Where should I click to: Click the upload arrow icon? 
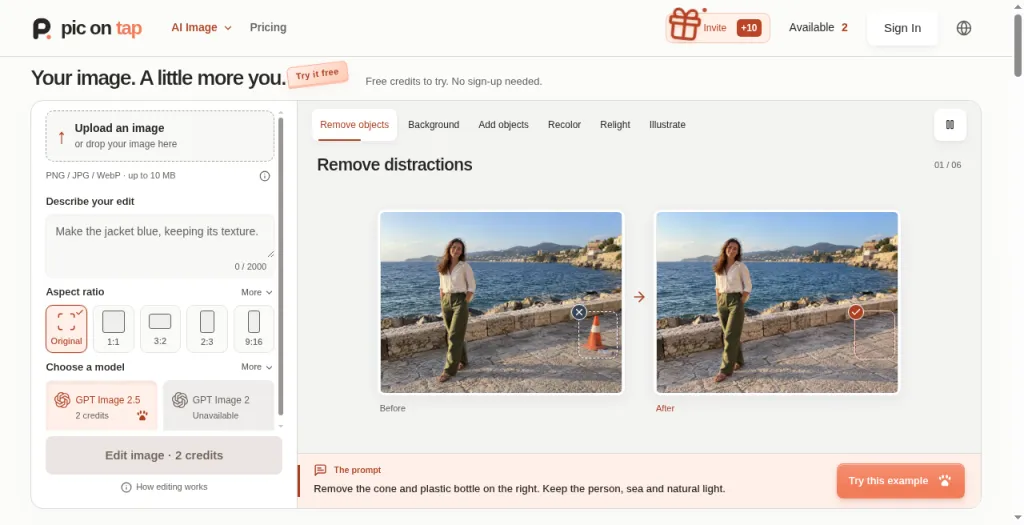(x=61, y=137)
